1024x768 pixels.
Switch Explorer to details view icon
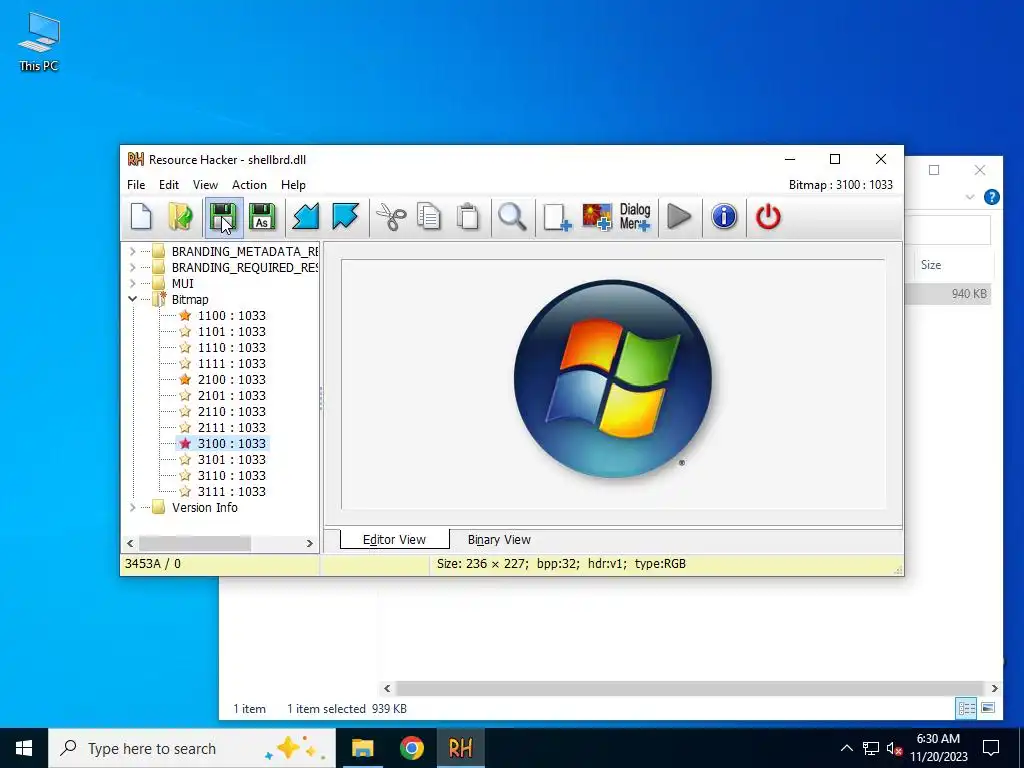[x=966, y=708]
